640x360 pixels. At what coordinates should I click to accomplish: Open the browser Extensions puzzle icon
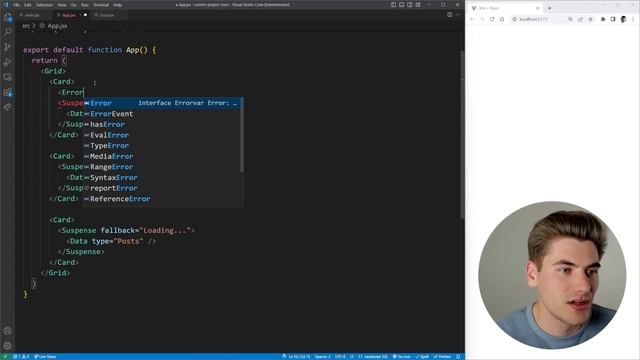point(603,19)
